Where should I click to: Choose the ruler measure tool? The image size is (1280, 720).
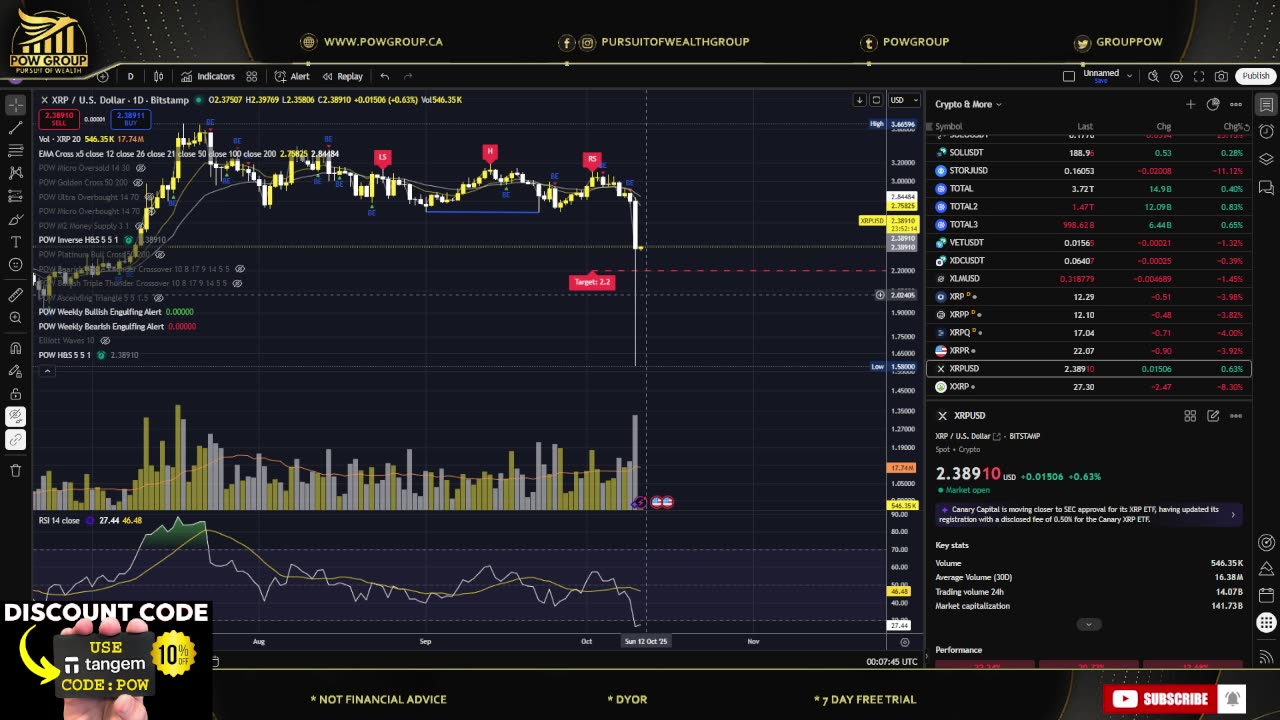point(15,295)
